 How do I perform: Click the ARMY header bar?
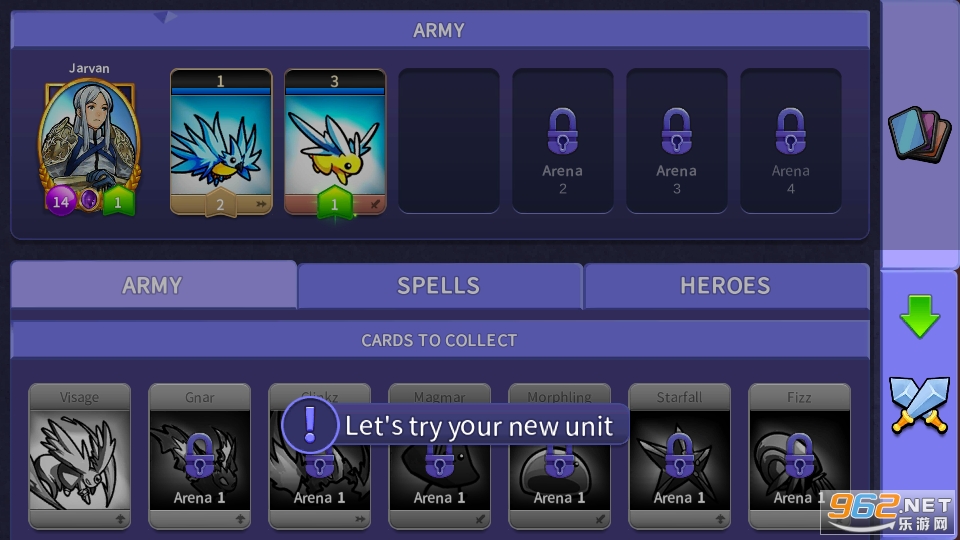tap(440, 29)
